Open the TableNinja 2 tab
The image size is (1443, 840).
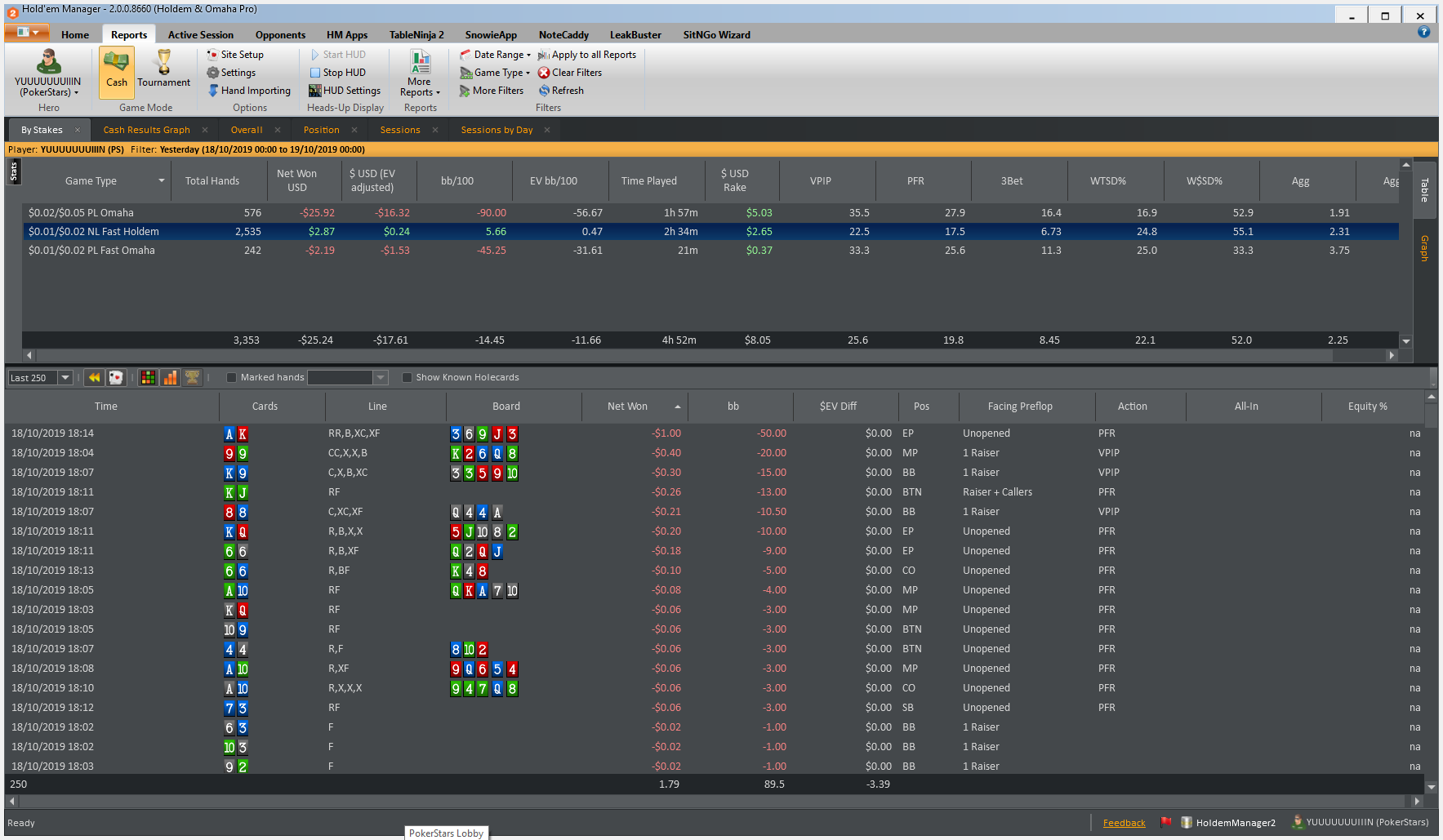pyautogui.click(x=416, y=34)
